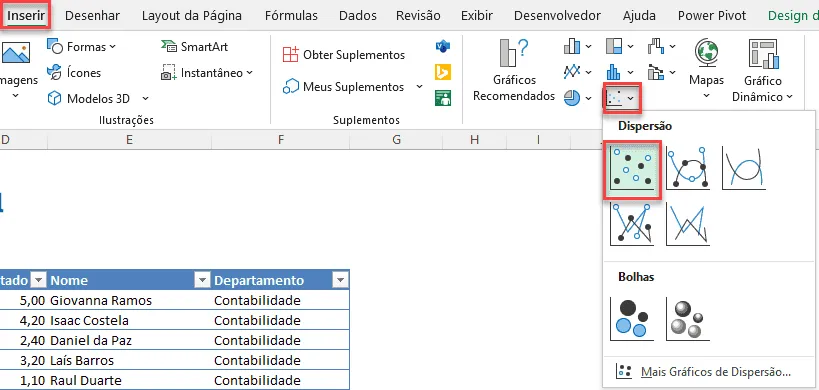Select the cell with value 5,00
The width and height of the screenshot is (819, 390).
click(x=24, y=301)
